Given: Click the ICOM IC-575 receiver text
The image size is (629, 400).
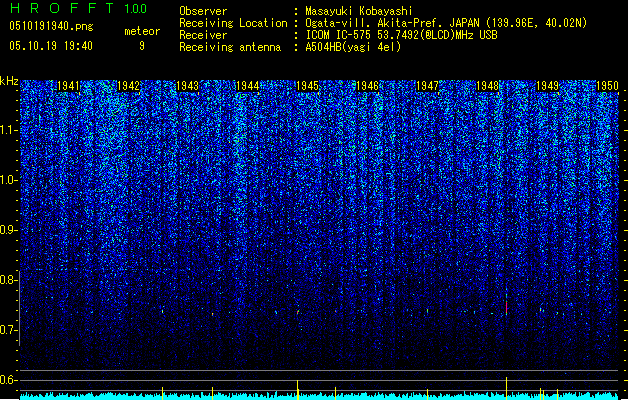Looking at the screenshot, I should tap(402, 35).
